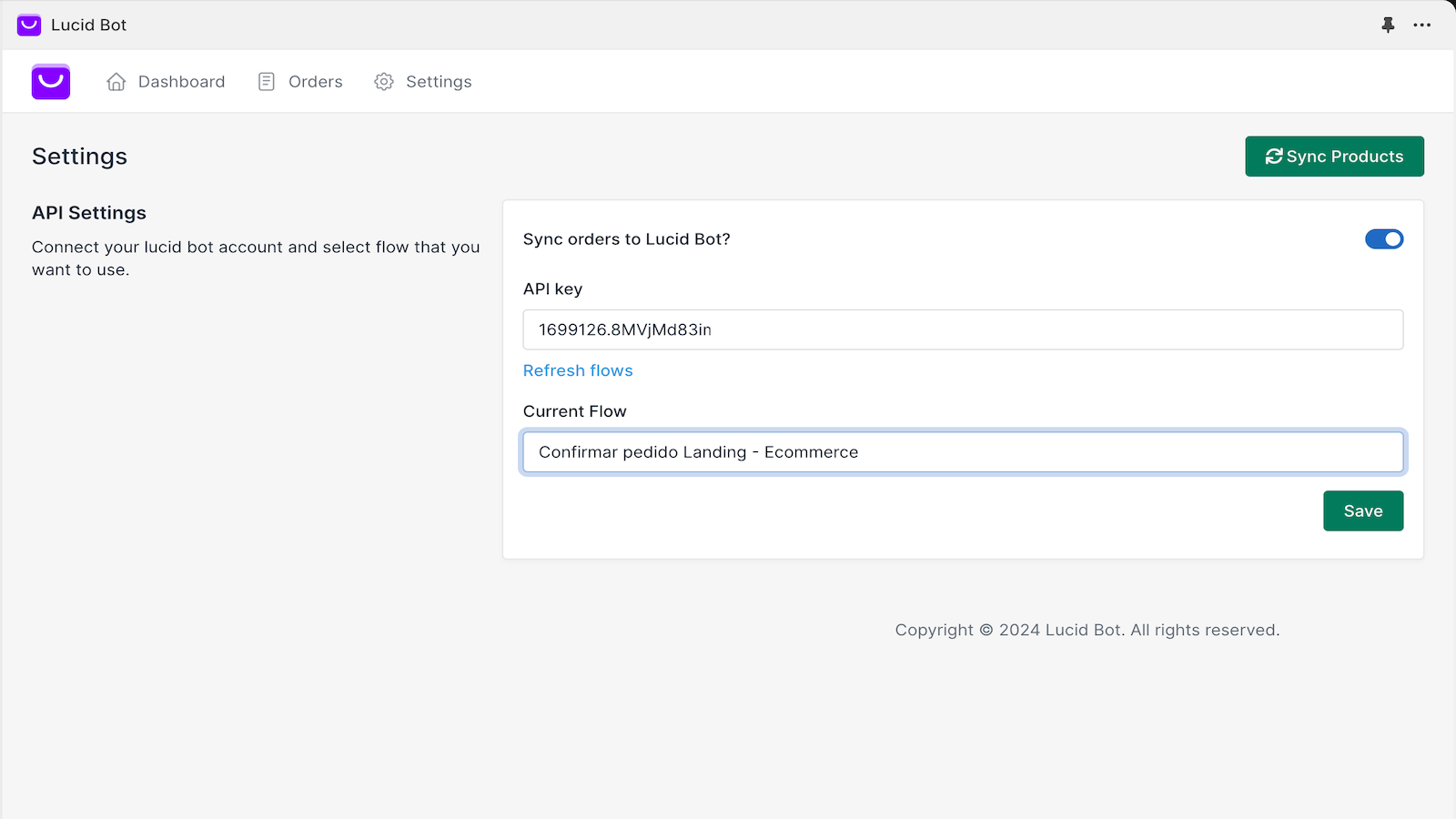1456x819 pixels.
Task: Click the API Settings heading
Action: [x=89, y=213]
